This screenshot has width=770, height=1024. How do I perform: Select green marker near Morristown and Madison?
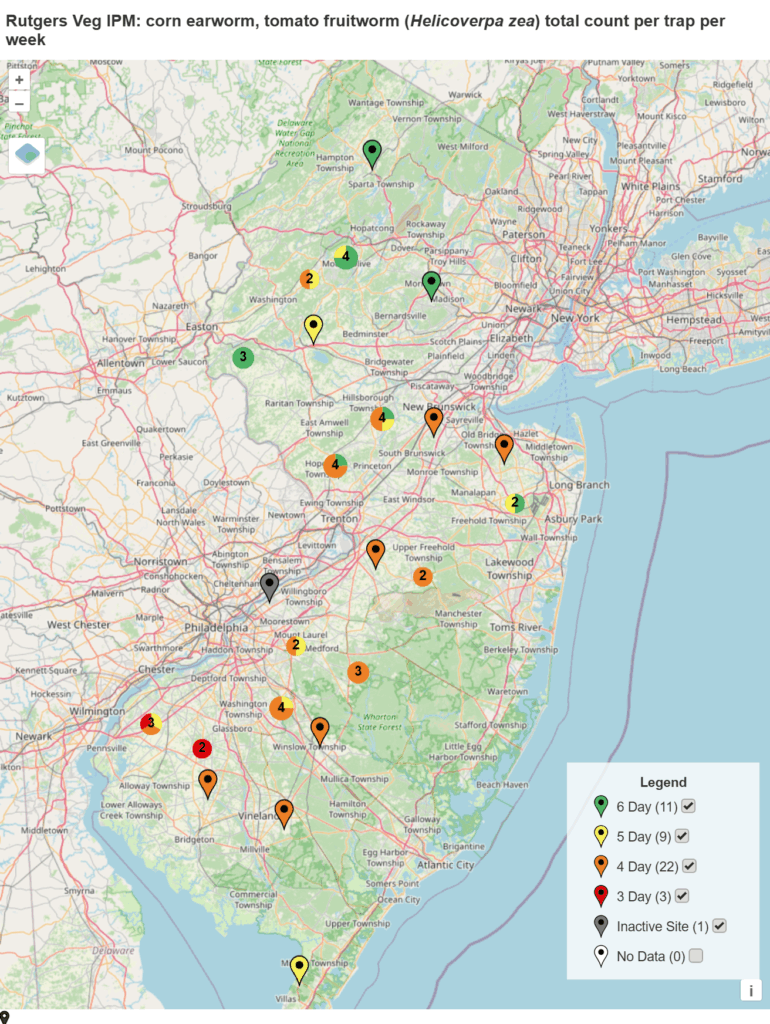(431, 285)
